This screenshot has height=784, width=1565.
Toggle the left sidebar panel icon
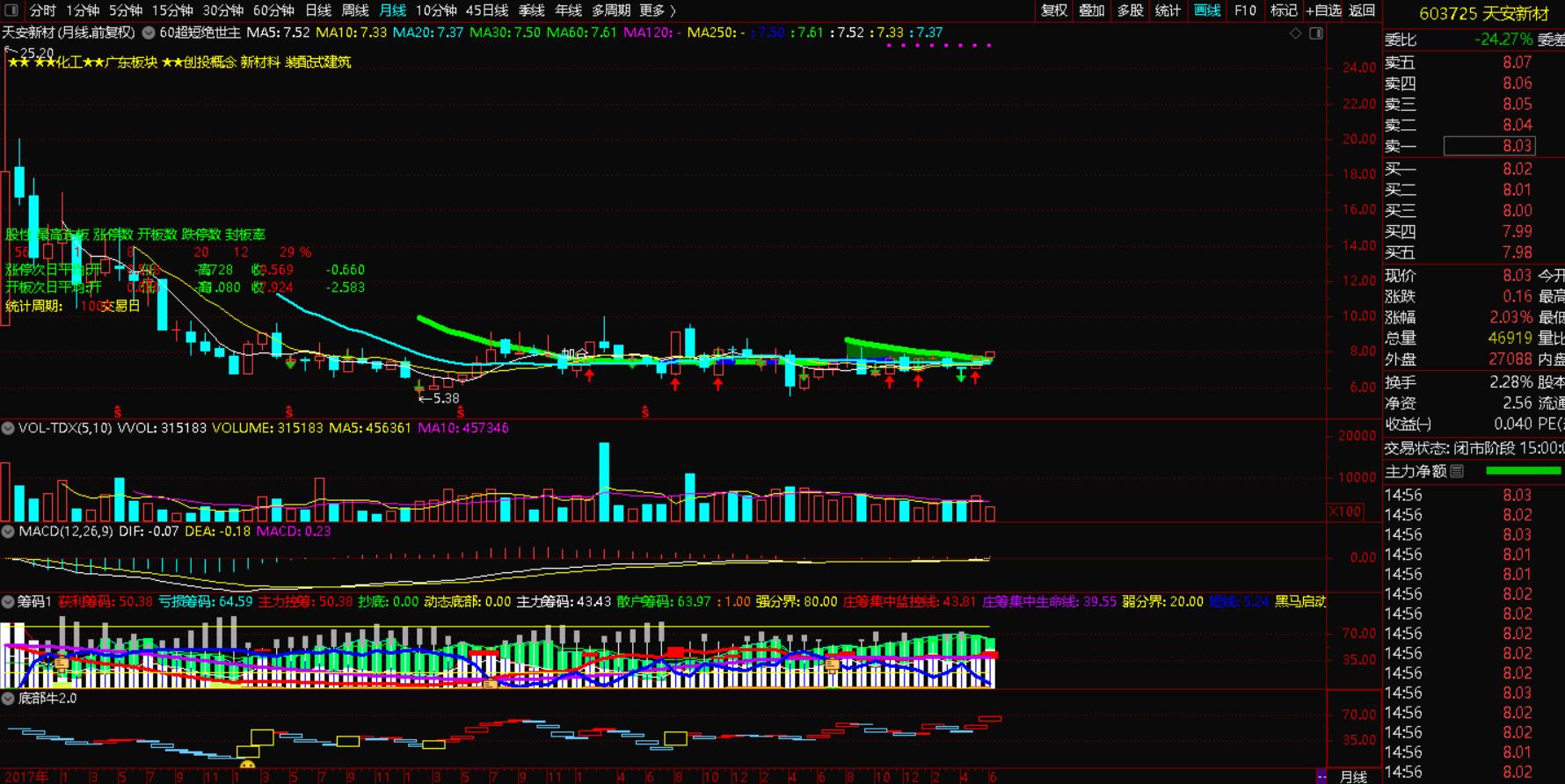coord(12,11)
